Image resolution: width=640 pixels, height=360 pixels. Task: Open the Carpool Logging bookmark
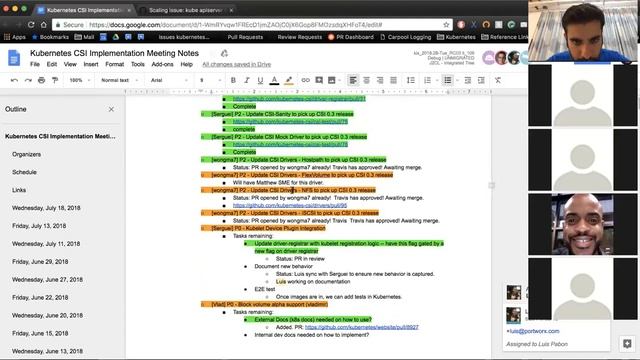(x=405, y=37)
